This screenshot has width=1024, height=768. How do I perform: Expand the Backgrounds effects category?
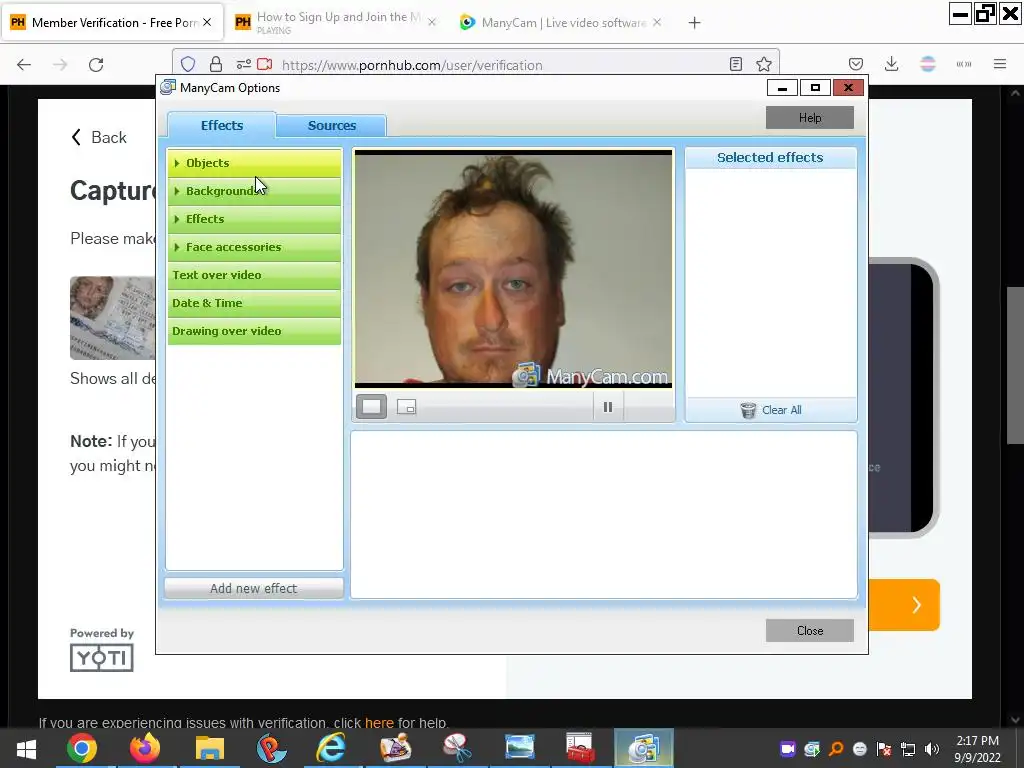[254, 191]
